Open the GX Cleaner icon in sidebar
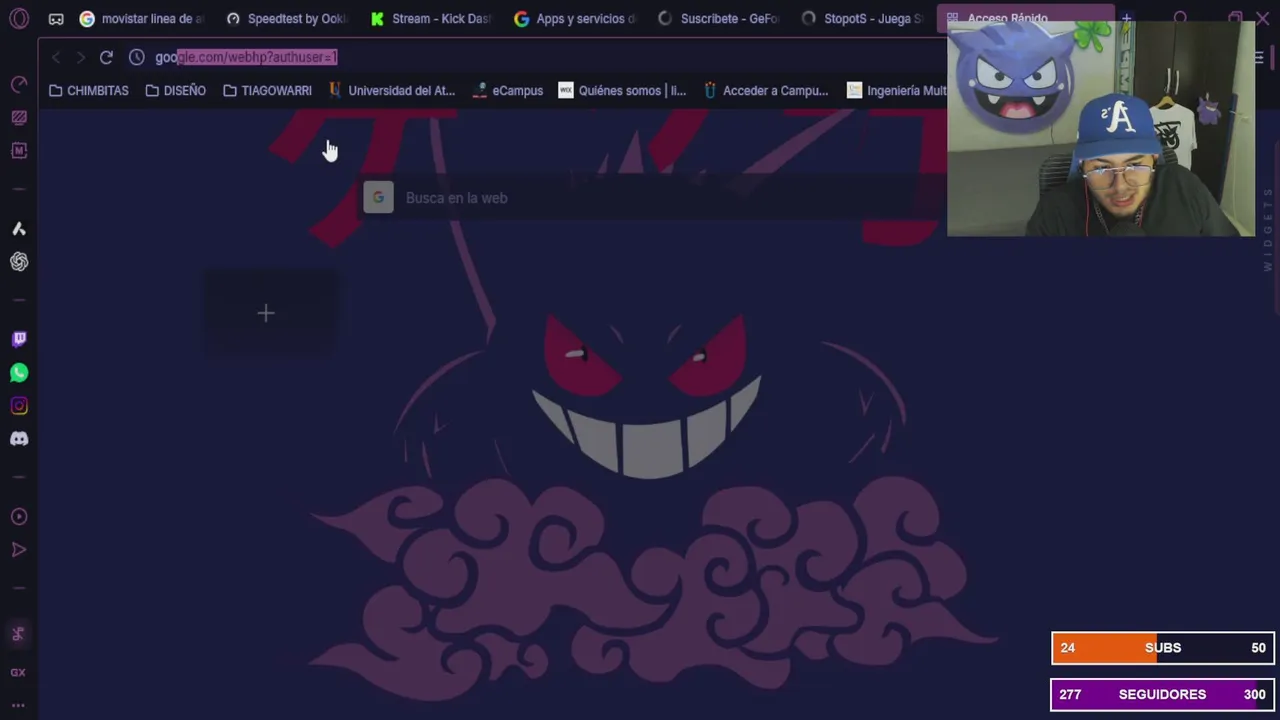Image resolution: width=1280 pixels, height=720 pixels. coord(19,118)
